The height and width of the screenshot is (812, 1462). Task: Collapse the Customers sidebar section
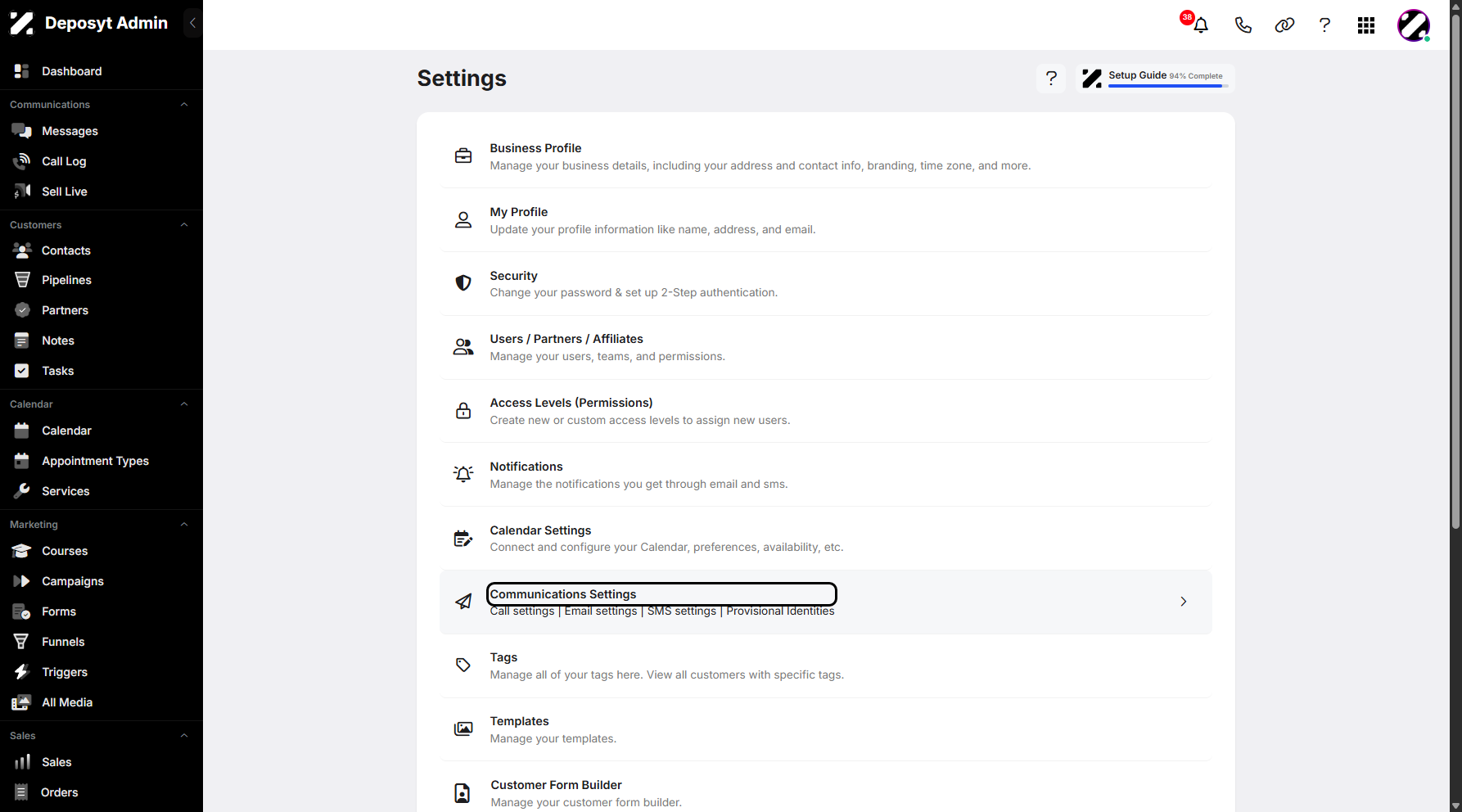click(184, 225)
